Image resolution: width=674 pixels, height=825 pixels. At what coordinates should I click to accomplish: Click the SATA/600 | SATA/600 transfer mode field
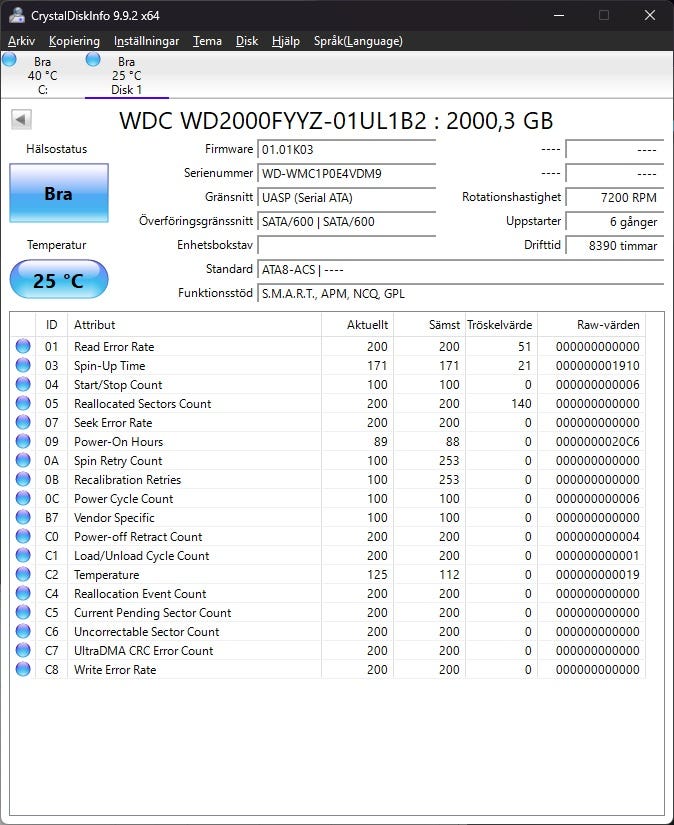tap(346, 222)
